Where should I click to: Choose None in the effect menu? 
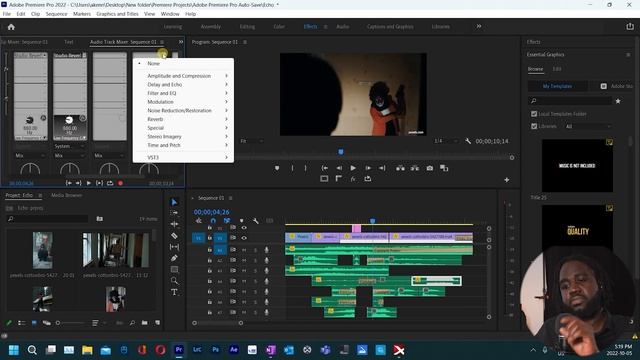tap(183, 64)
